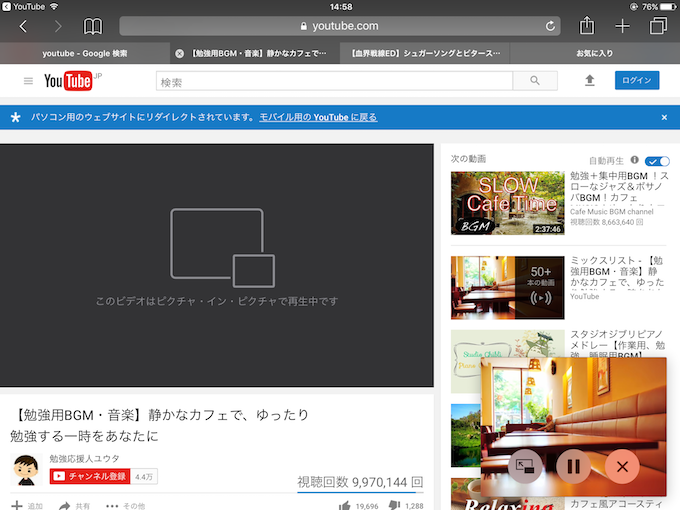Image resolution: width=680 pixels, height=510 pixels.
Task: Open the YouTube upload icon
Action: coord(589,81)
